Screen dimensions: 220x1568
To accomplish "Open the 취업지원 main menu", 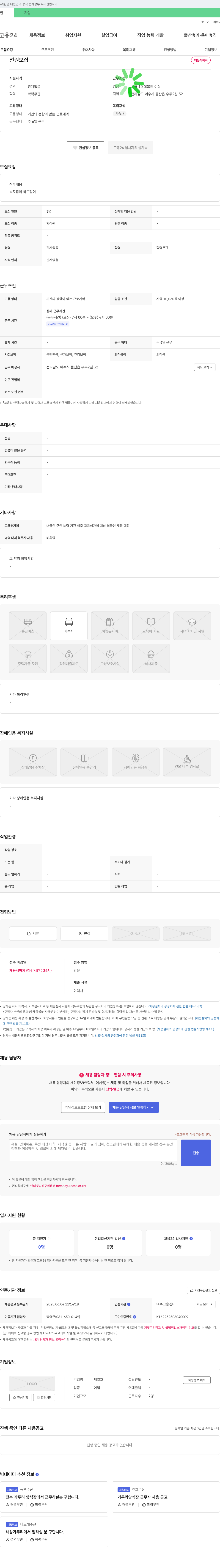I will pos(73,35).
